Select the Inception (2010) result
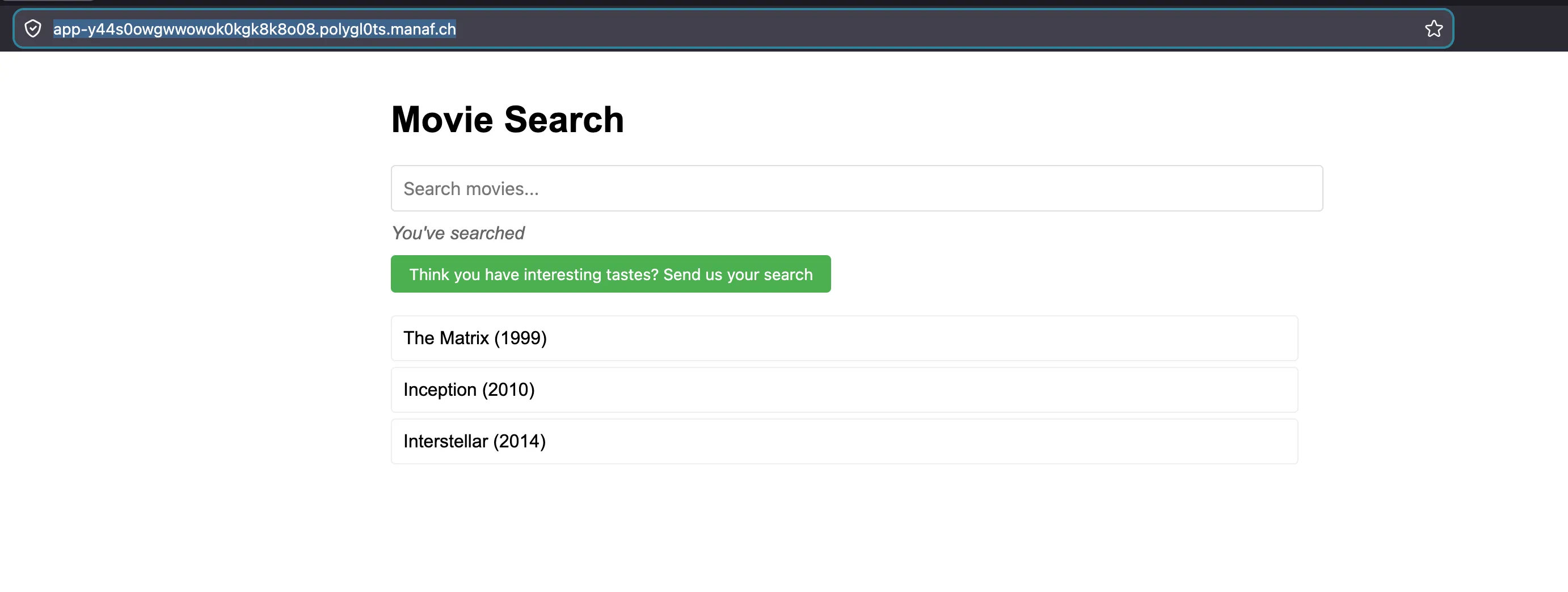The width and height of the screenshot is (1568, 592). (844, 390)
